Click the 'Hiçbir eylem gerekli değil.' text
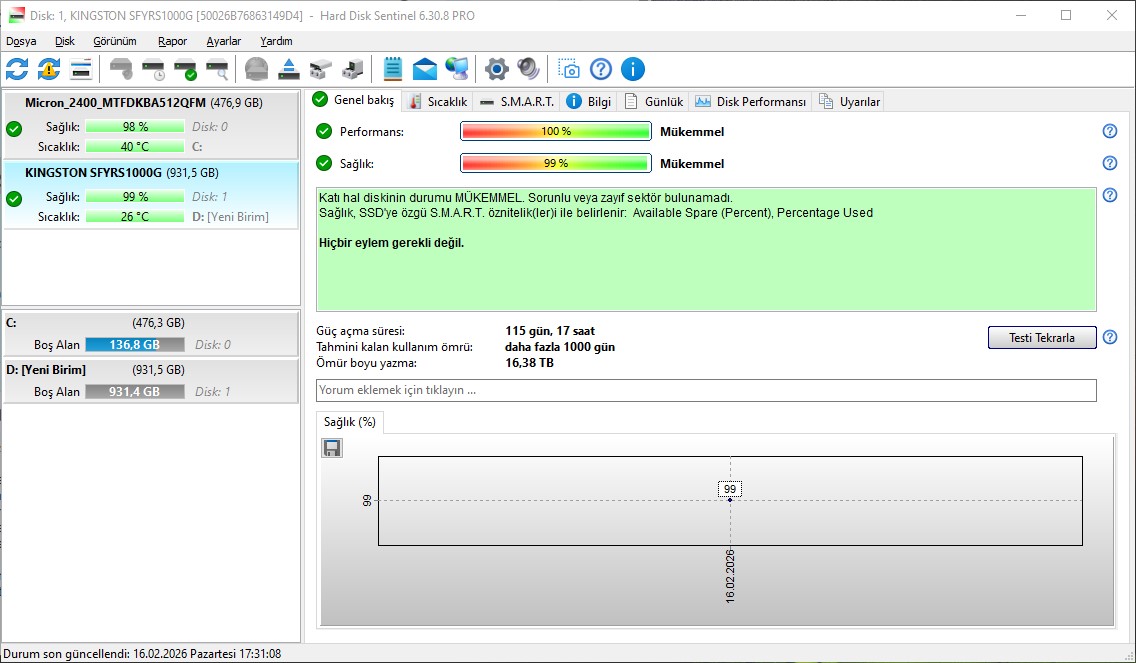This screenshot has width=1136, height=663. 391,243
